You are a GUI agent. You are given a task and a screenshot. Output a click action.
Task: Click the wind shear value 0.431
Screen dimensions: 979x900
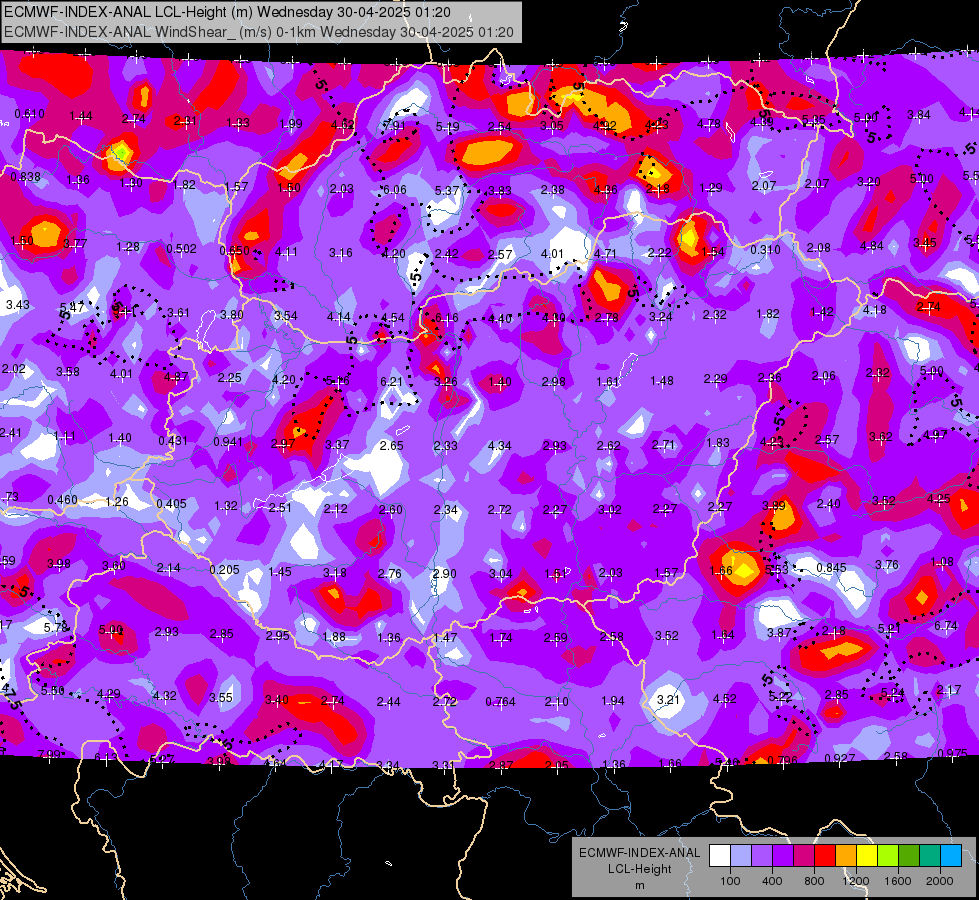click(173, 440)
